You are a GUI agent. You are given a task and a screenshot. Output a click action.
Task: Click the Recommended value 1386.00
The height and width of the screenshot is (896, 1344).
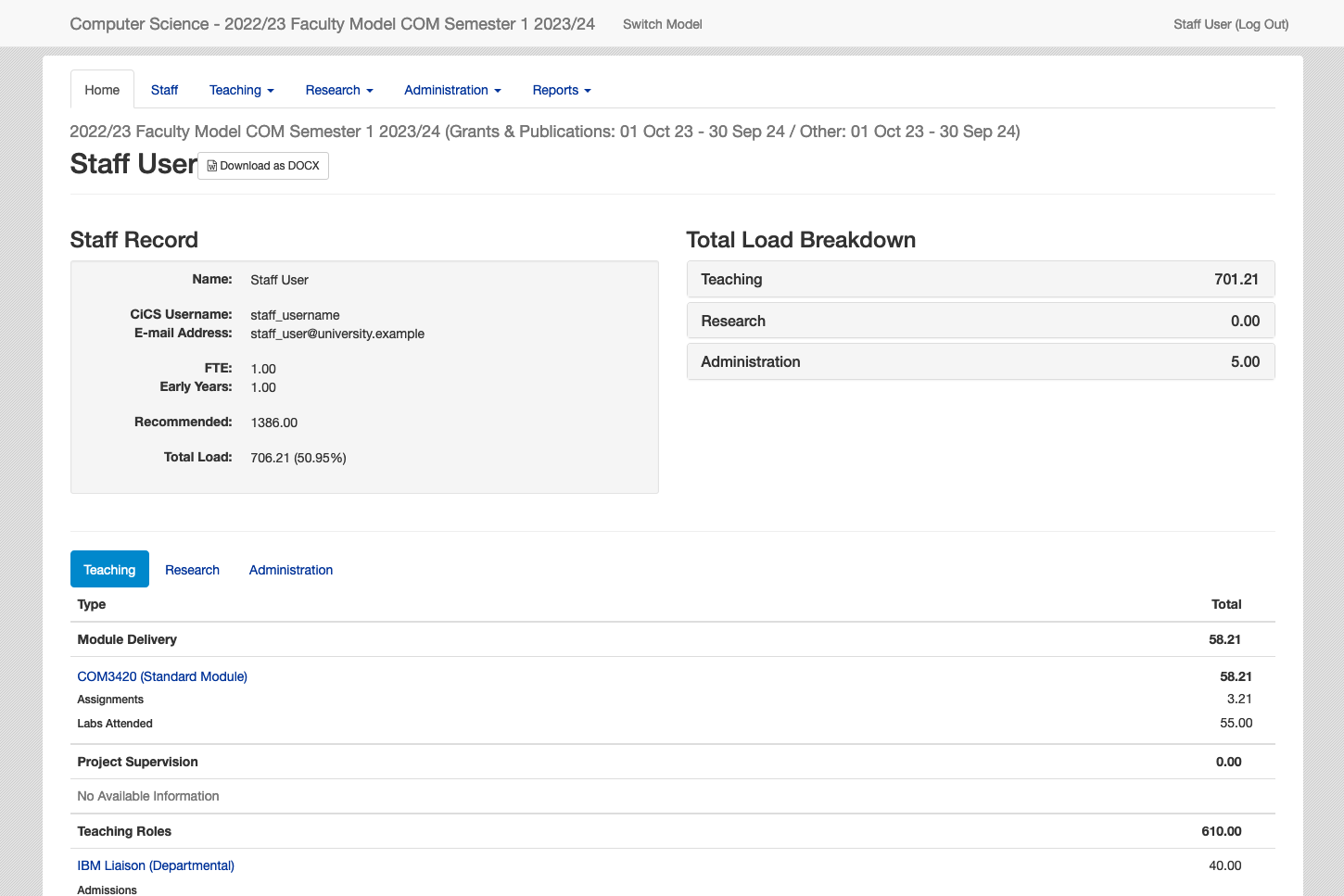274,423
